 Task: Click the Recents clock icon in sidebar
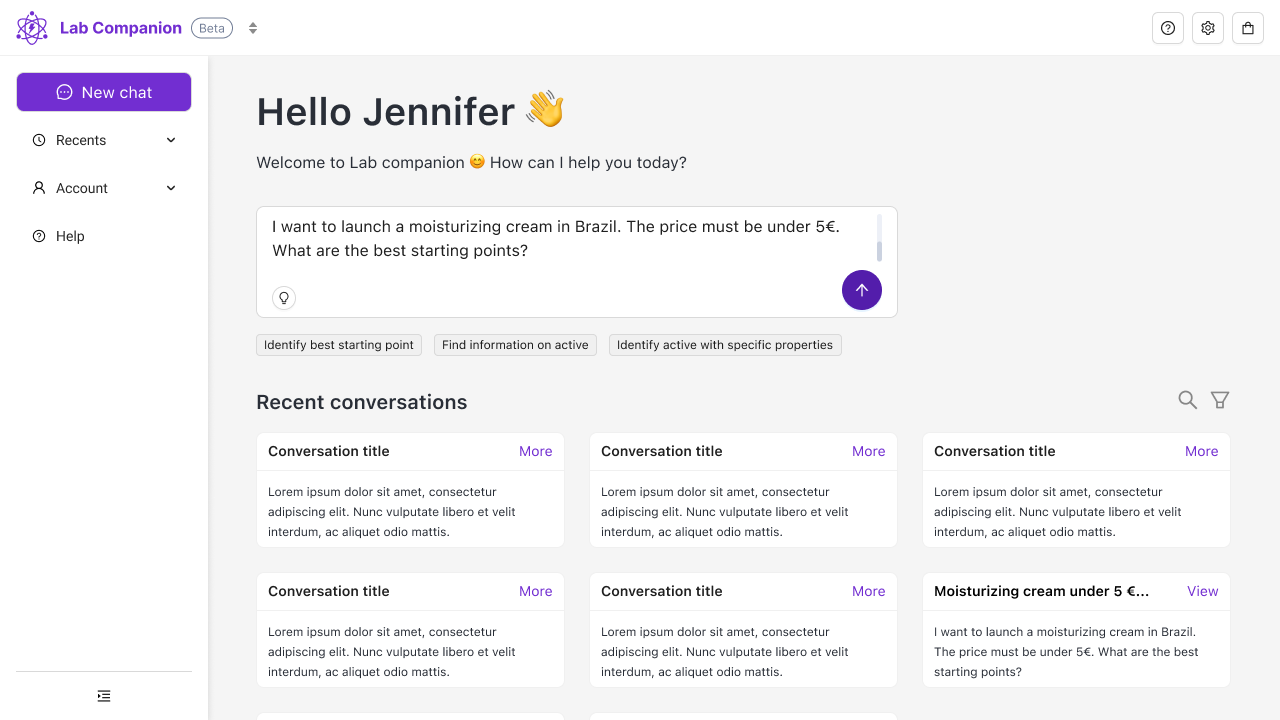37,140
